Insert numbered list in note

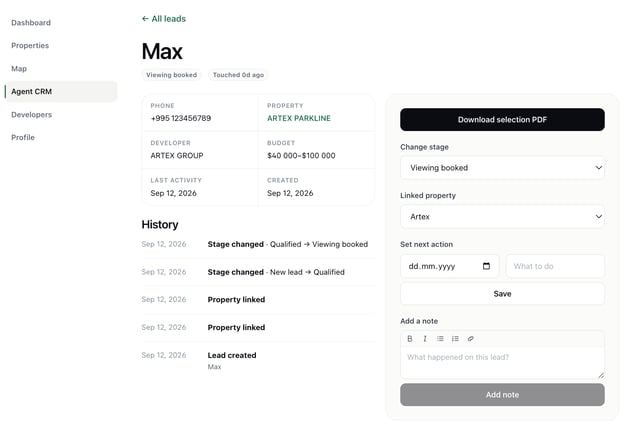tap(455, 339)
